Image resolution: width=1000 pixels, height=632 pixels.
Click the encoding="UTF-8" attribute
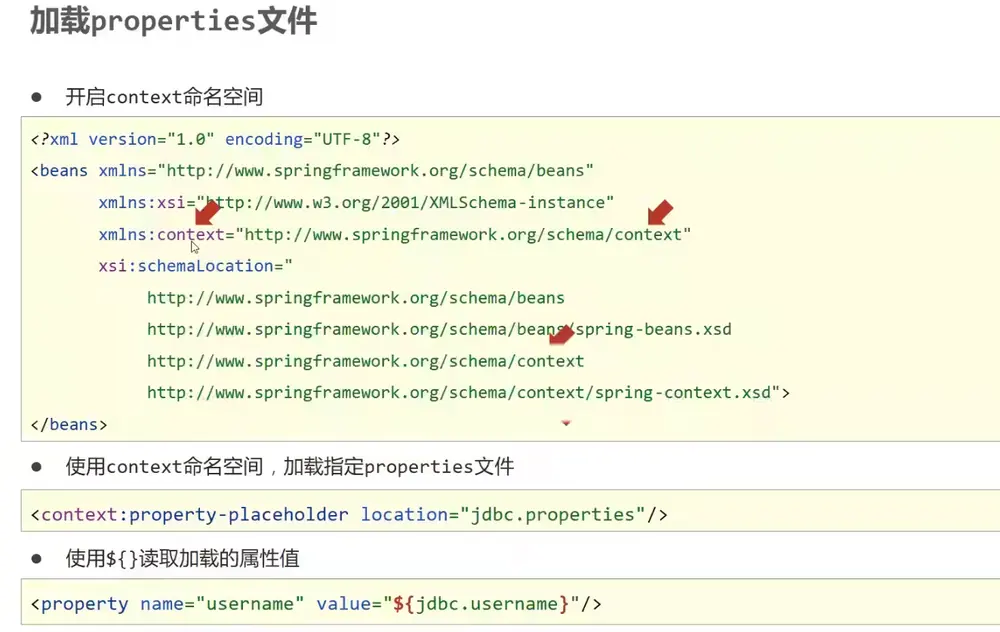point(303,139)
